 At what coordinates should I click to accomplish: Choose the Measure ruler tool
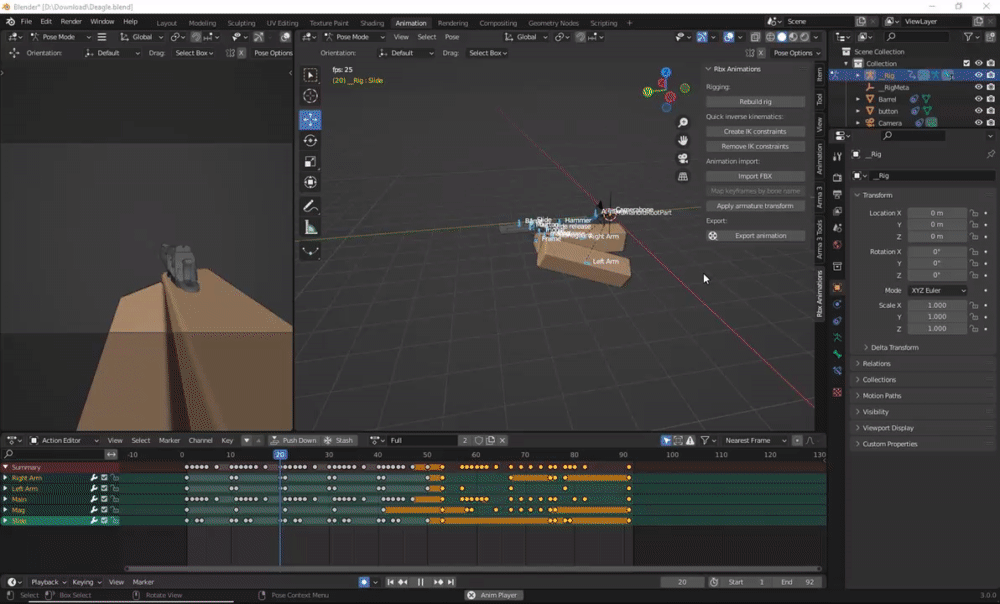point(310,228)
